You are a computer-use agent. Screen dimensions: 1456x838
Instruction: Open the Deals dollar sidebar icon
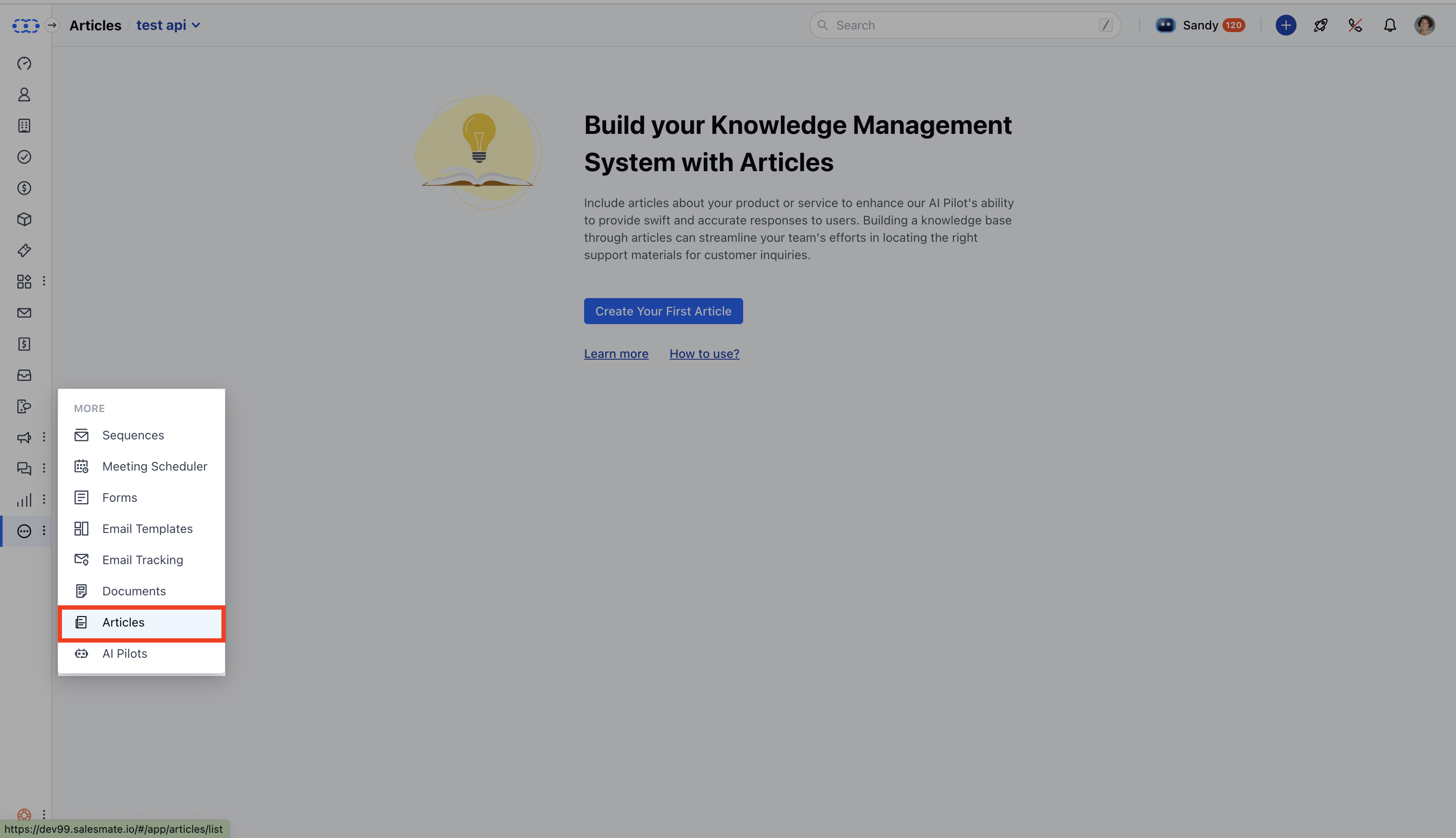click(24, 188)
